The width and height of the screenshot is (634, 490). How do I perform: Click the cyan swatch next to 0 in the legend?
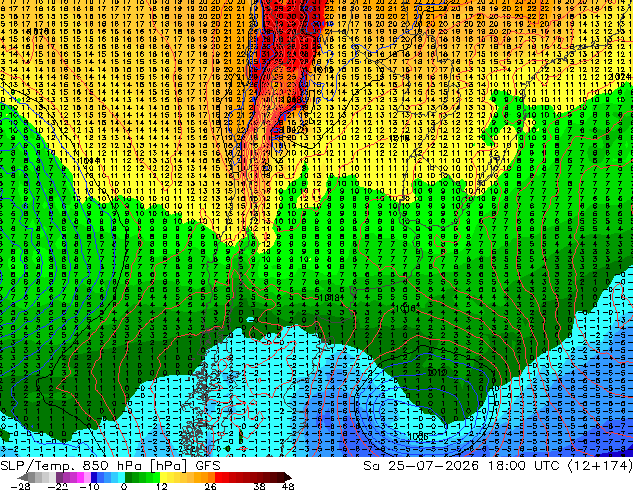[x=121, y=477]
